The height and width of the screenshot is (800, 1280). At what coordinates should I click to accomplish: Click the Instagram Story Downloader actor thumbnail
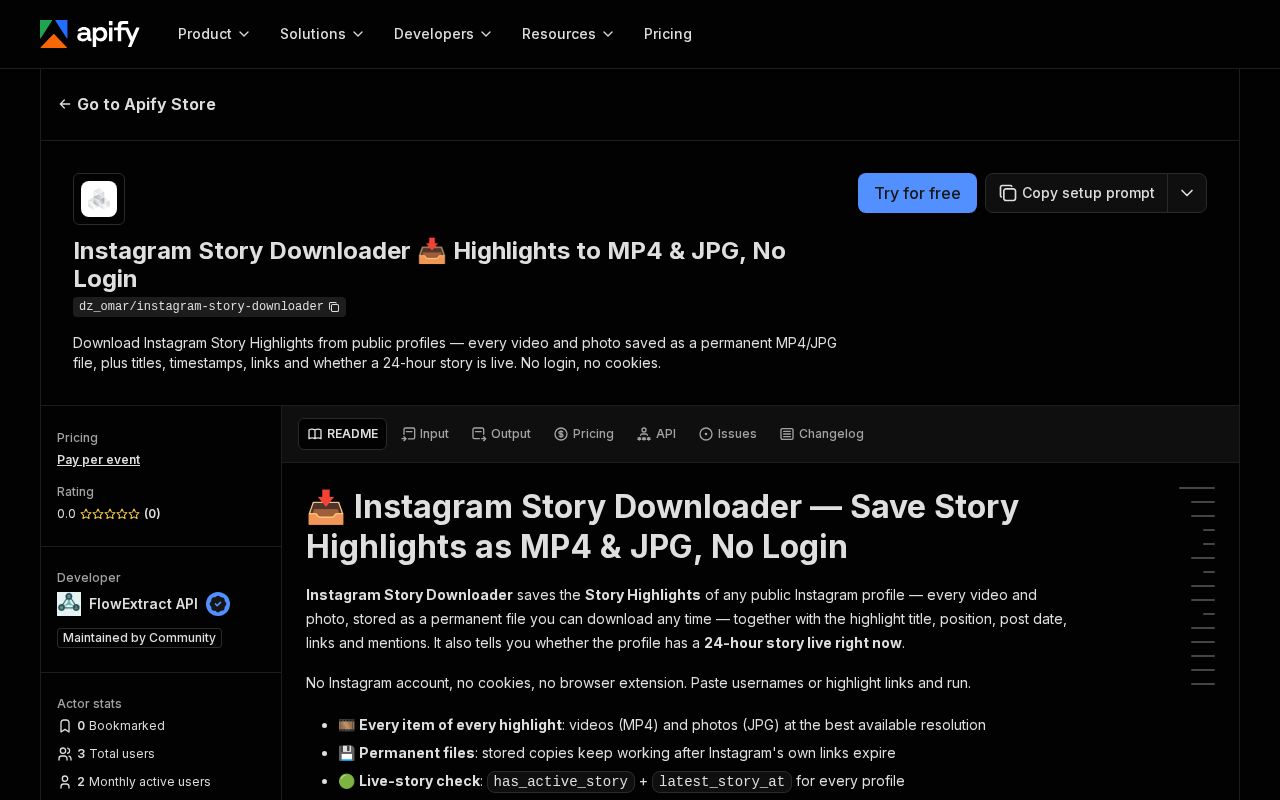pyautogui.click(x=99, y=199)
